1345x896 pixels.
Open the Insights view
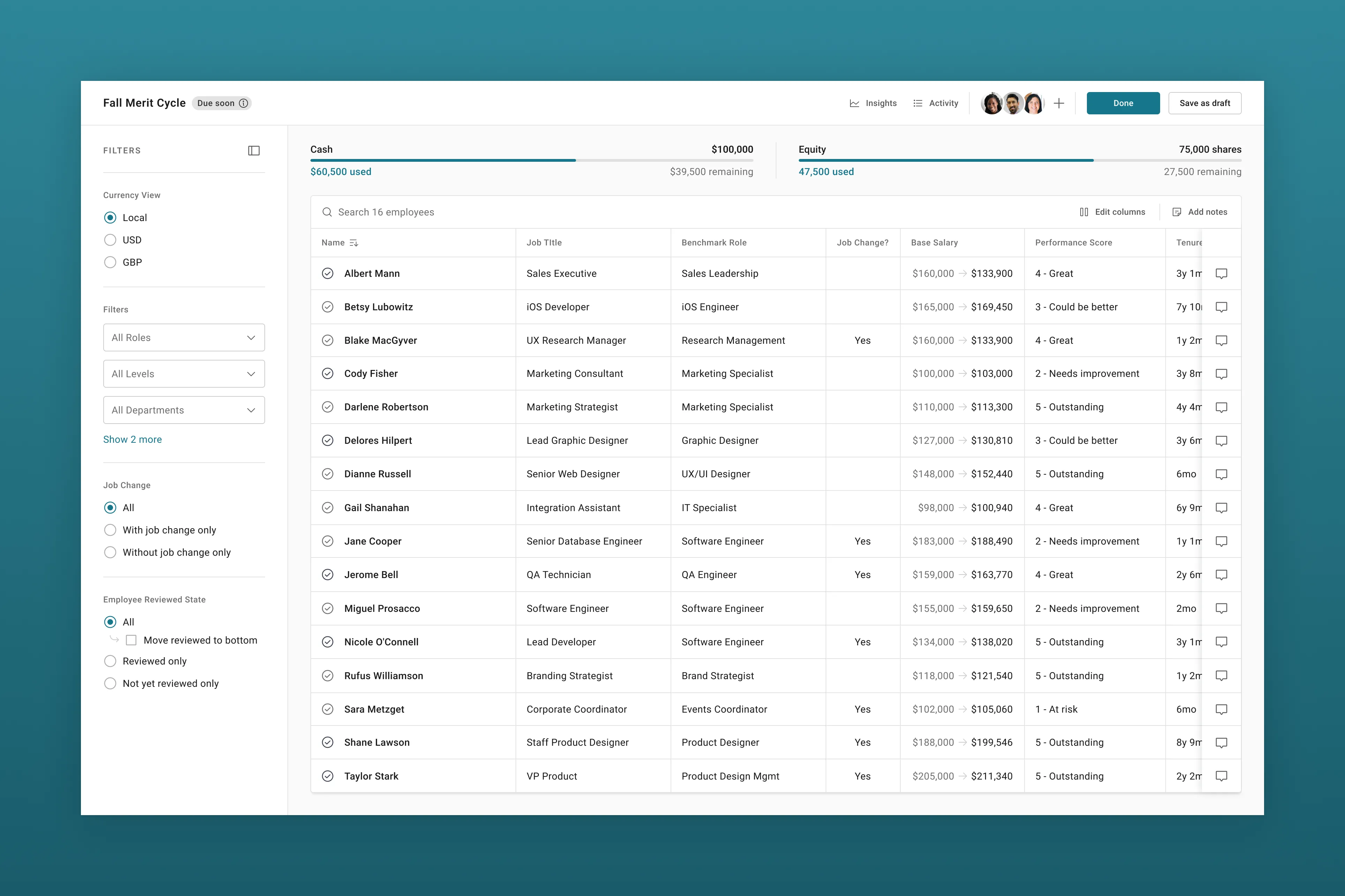(x=873, y=104)
